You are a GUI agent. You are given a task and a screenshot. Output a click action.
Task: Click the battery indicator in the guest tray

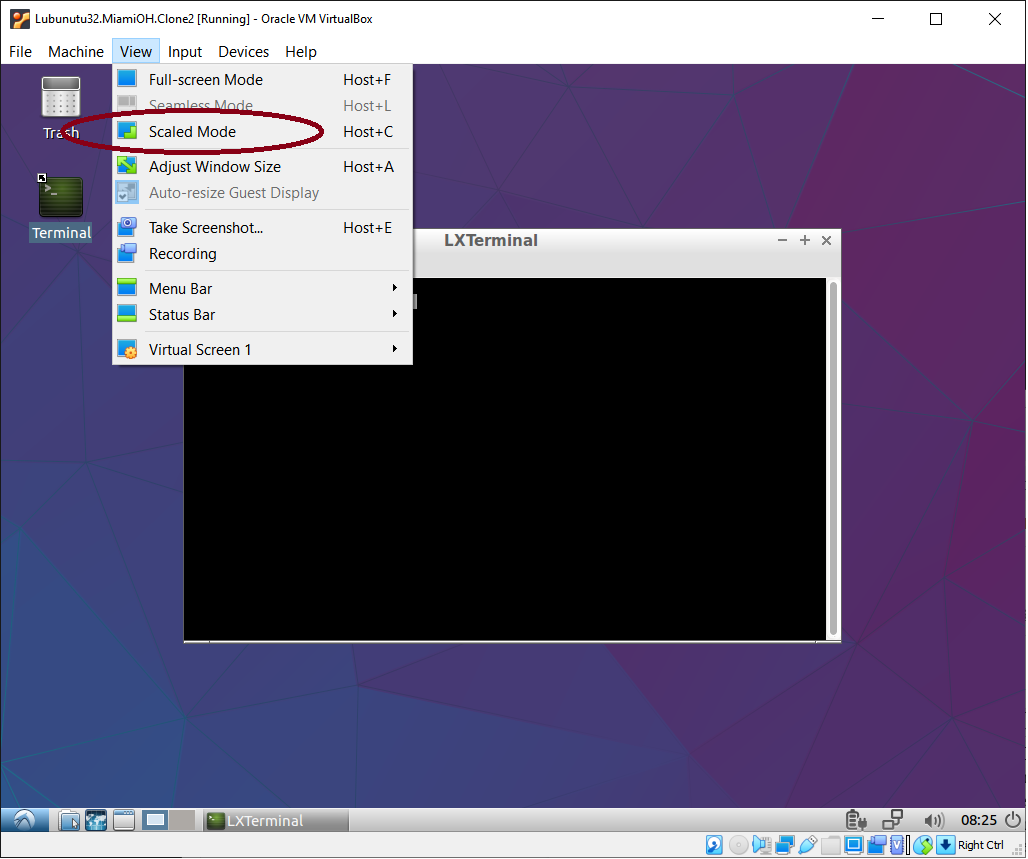pos(856,820)
